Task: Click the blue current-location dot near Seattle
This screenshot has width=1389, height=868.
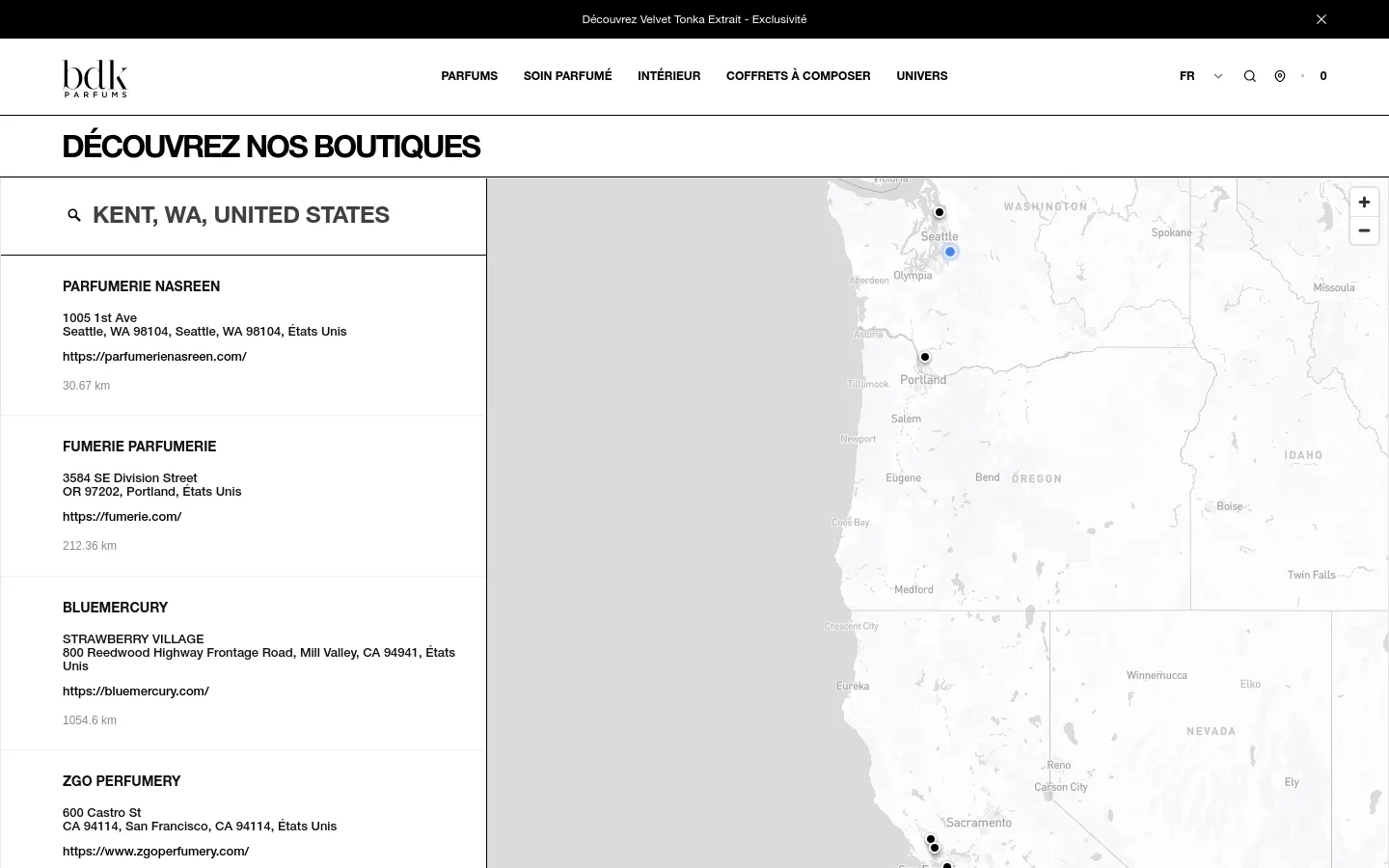Action: [950, 252]
